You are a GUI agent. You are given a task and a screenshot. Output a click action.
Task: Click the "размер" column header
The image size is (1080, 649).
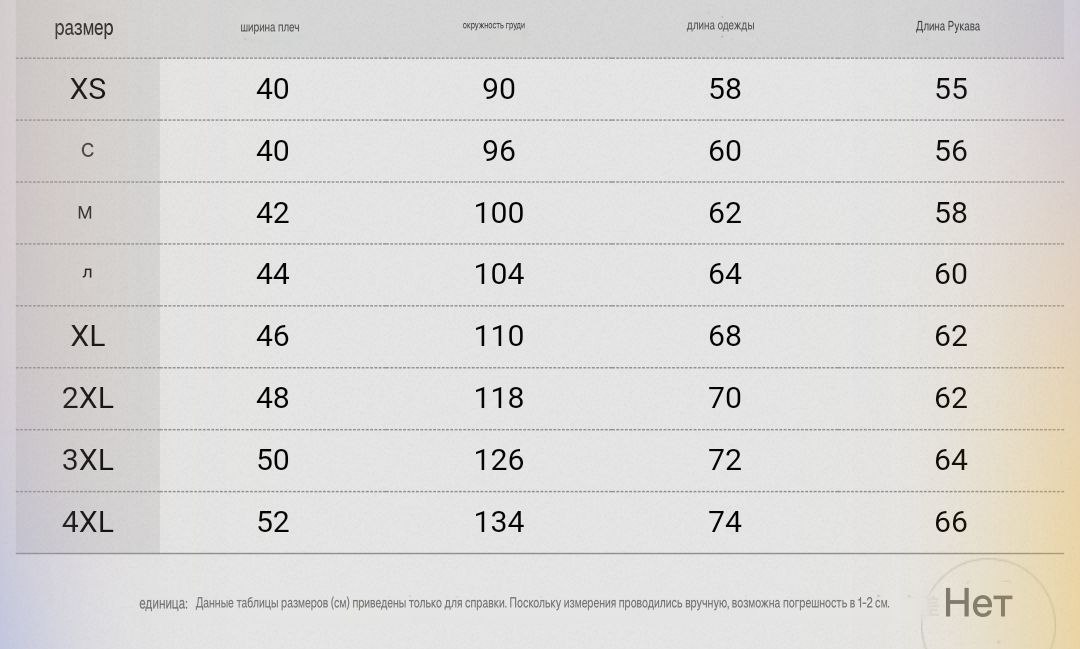tap(84, 28)
